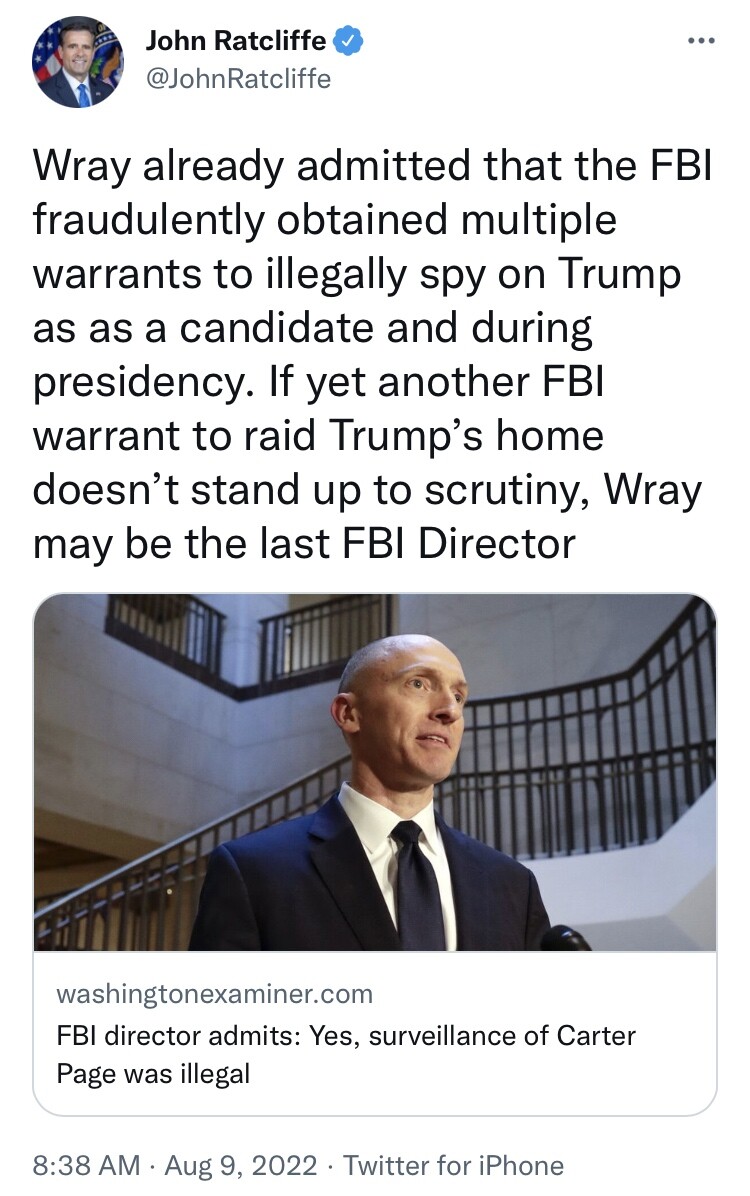Viewport: 750px width, 1196px height.
Task: Click the tweet line "fraudulently obtained multiple"
Action: 324,220
